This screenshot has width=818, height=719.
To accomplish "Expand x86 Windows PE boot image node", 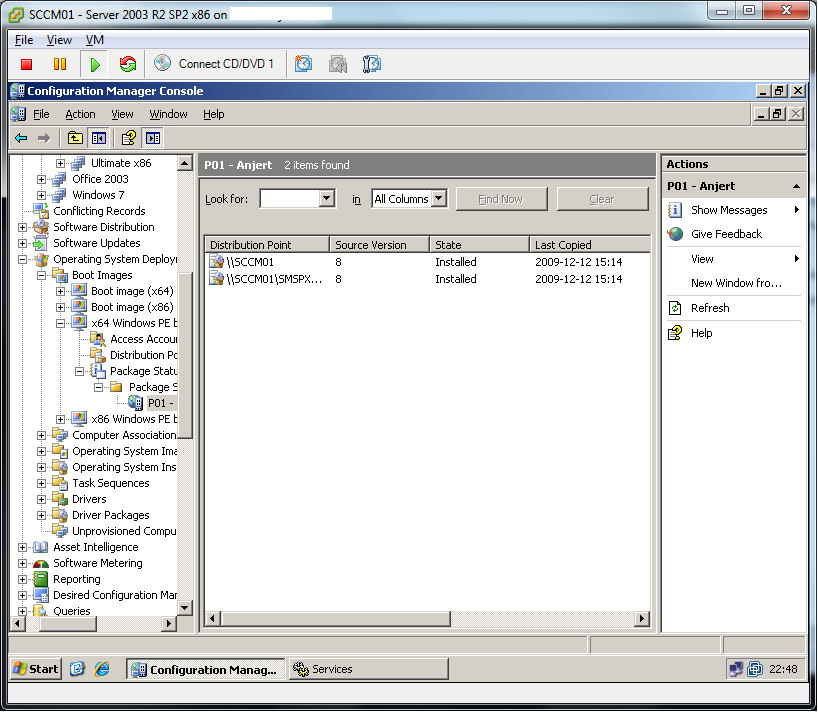I will point(61,420).
